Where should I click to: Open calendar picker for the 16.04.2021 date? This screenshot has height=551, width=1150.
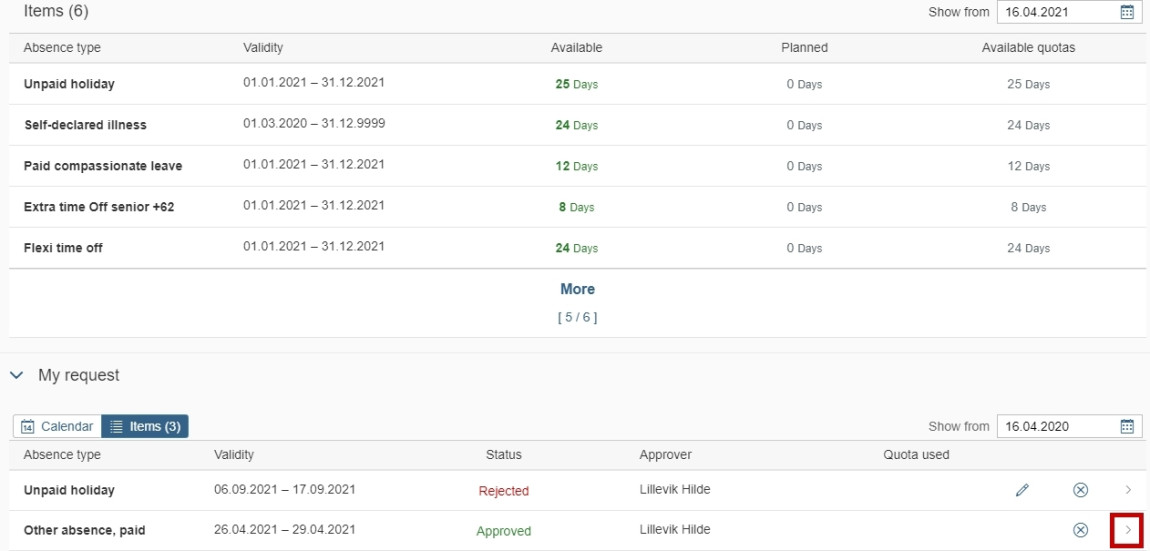pyautogui.click(x=1127, y=12)
